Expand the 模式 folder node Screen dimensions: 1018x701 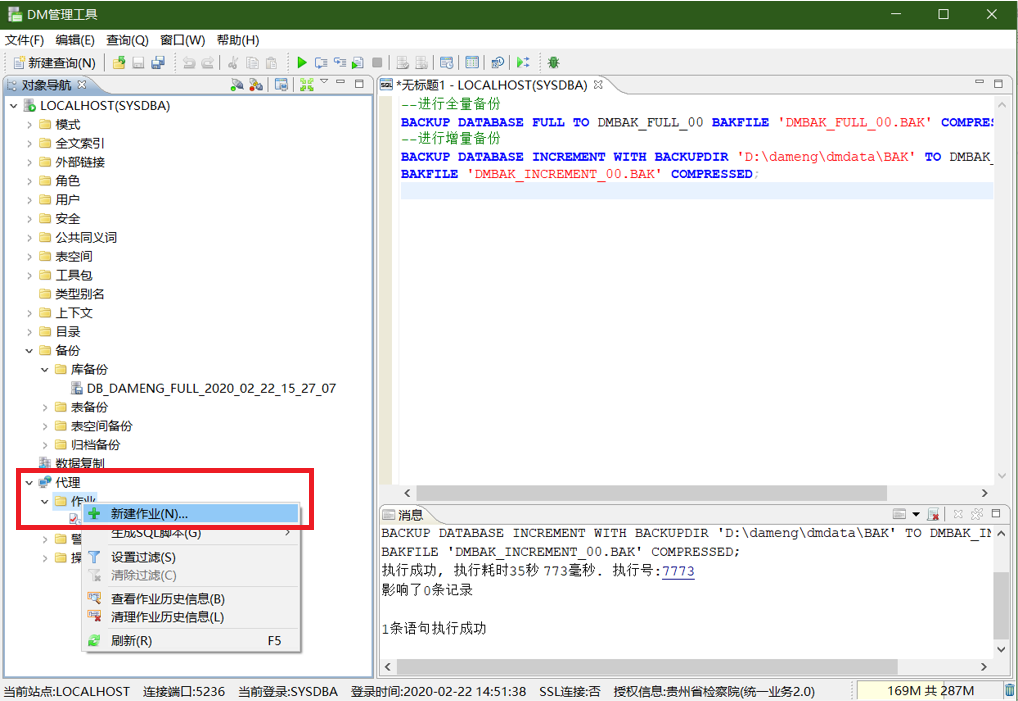coord(29,125)
